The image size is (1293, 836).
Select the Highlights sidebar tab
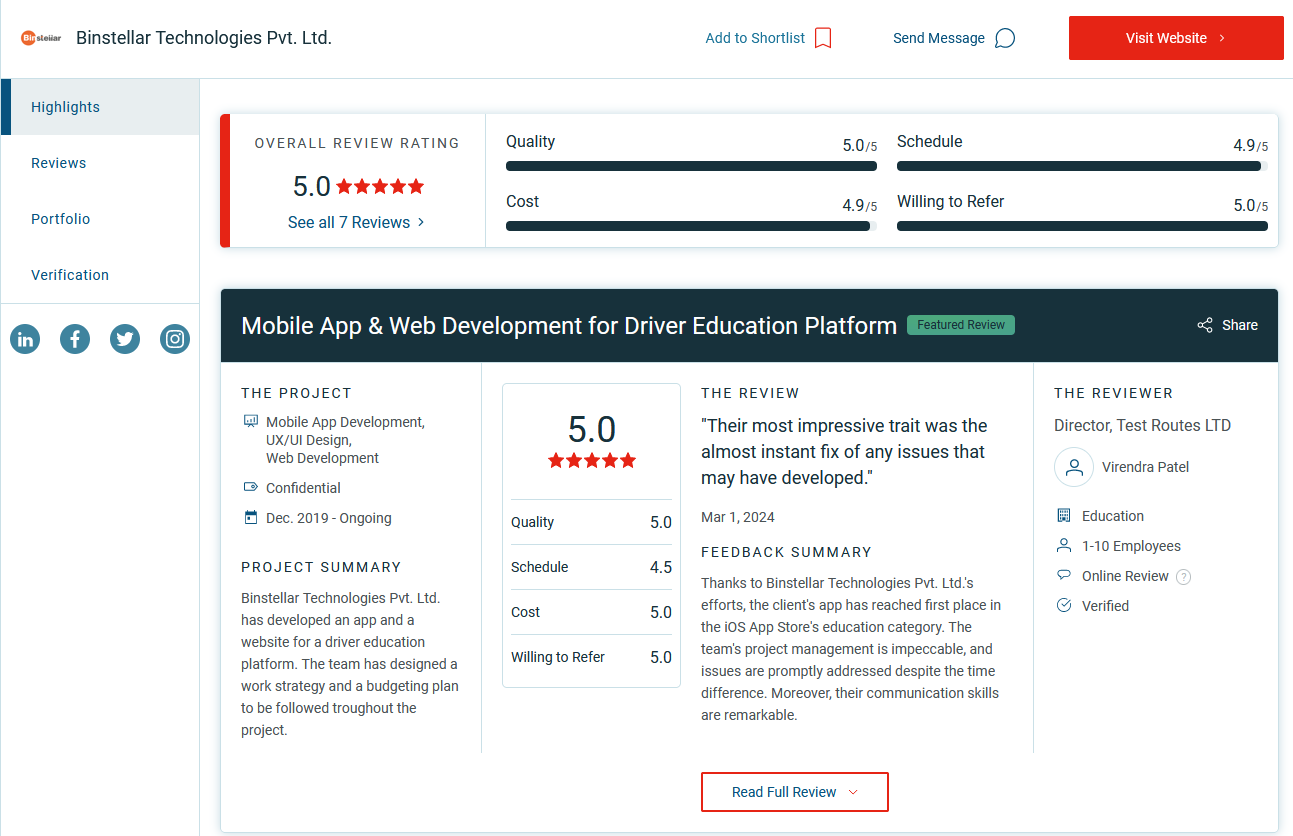tap(66, 107)
